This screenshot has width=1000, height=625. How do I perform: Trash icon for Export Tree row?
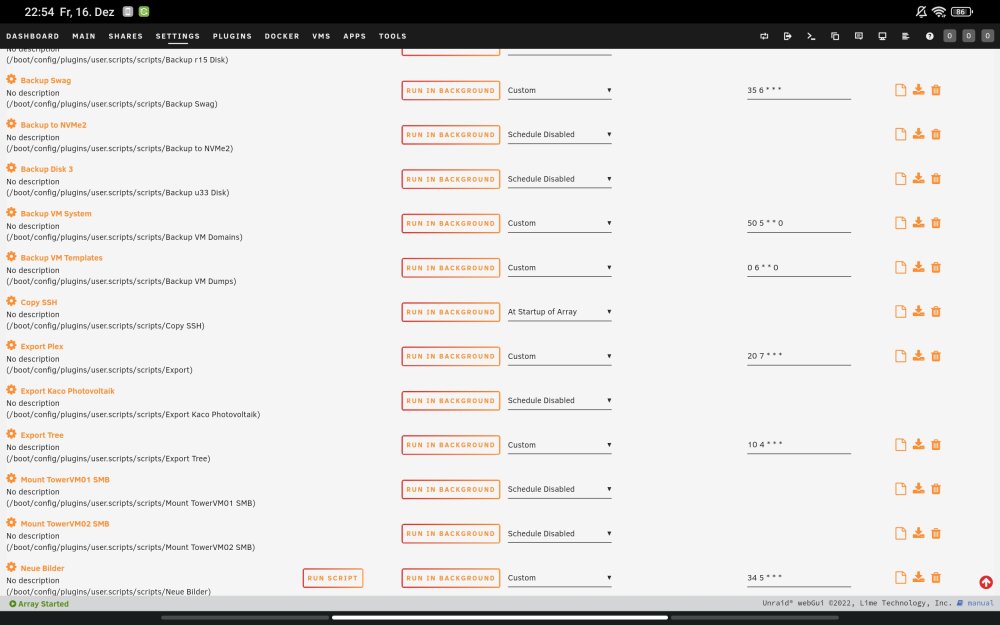(936, 445)
